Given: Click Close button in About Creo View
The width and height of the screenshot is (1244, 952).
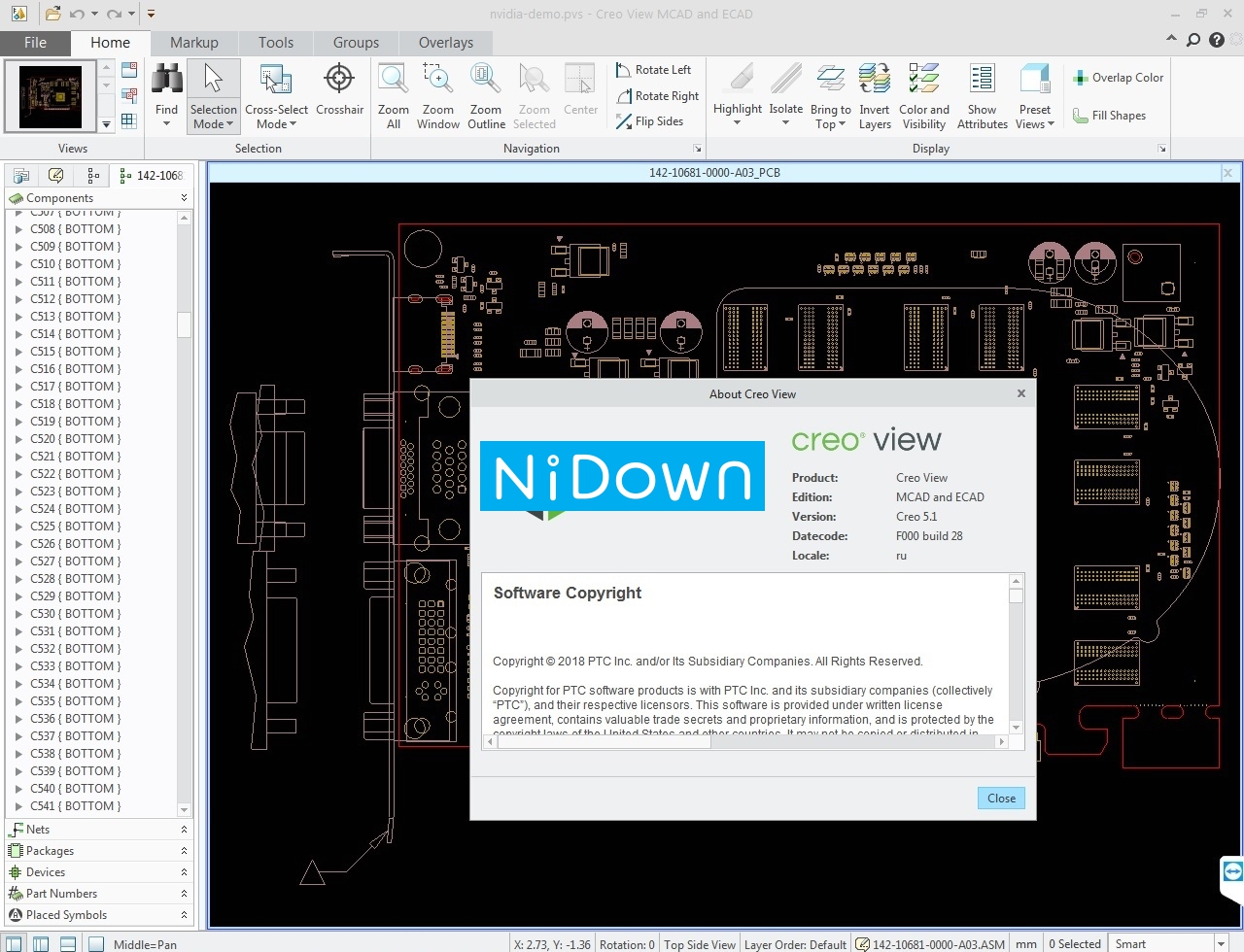Looking at the screenshot, I should tap(1001, 799).
